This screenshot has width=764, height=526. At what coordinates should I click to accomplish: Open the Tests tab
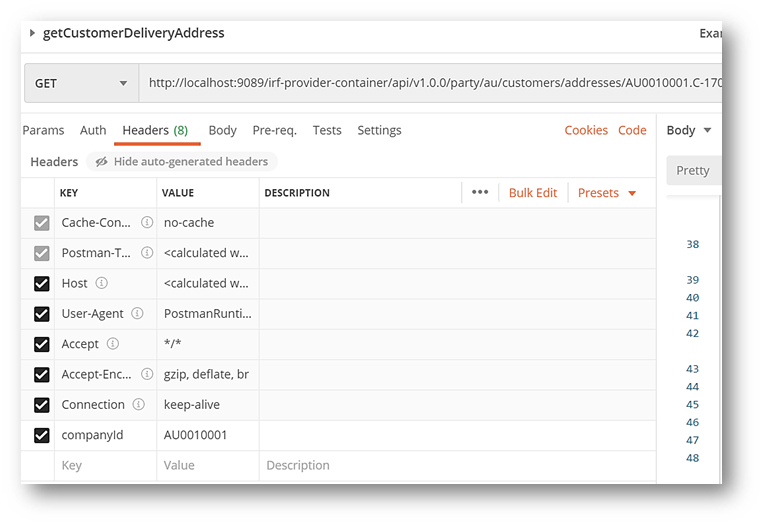(327, 130)
